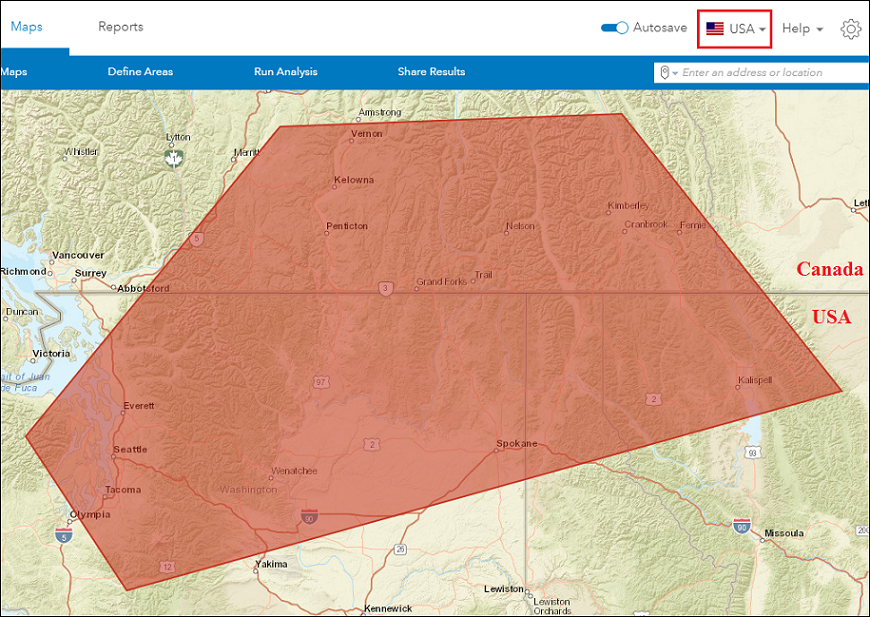Screen dimensions: 870x617
Task: Switch to the Maps top tab
Action: coord(27,27)
